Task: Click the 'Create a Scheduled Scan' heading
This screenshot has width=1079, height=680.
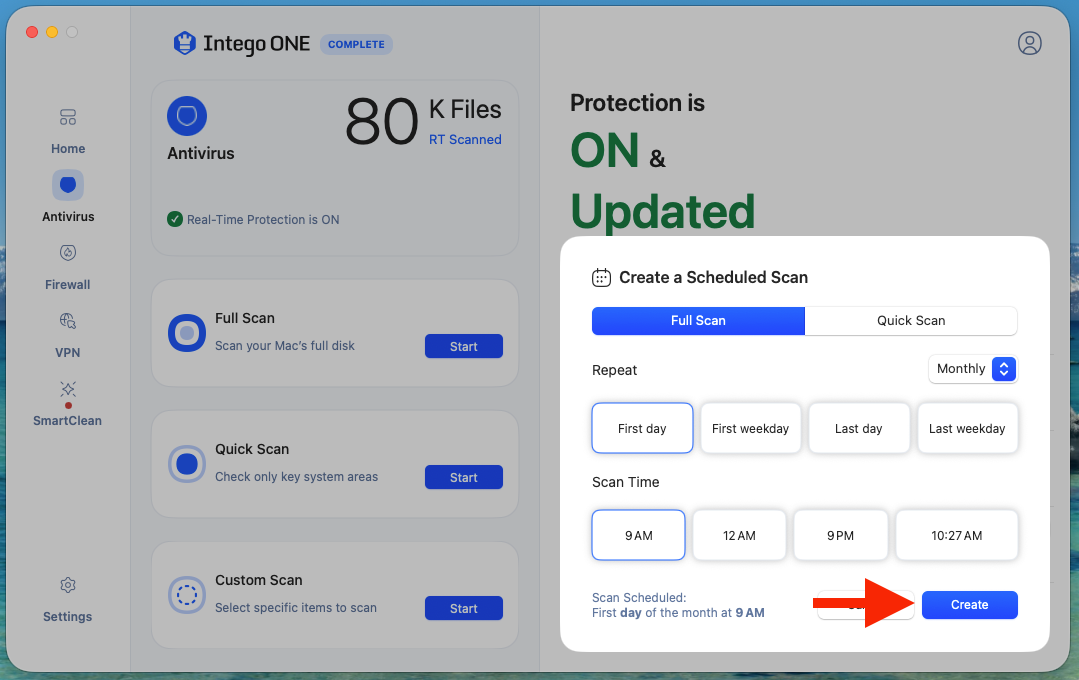Action: pos(714,277)
